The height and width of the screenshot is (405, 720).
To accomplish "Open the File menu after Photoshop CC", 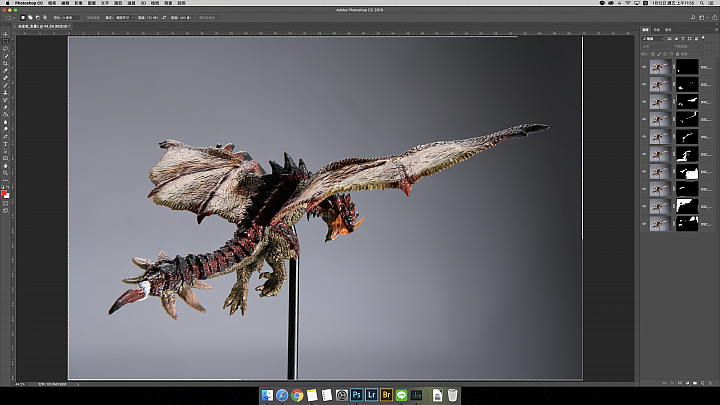I will pyautogui.click(x=52, y=3).
